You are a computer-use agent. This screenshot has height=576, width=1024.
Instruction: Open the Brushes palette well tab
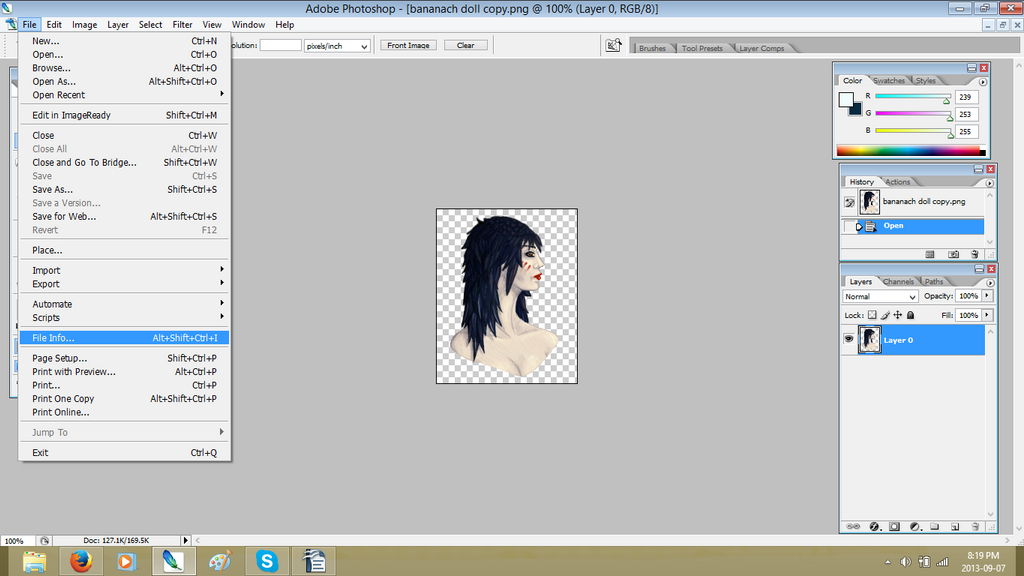pos(652,48)
